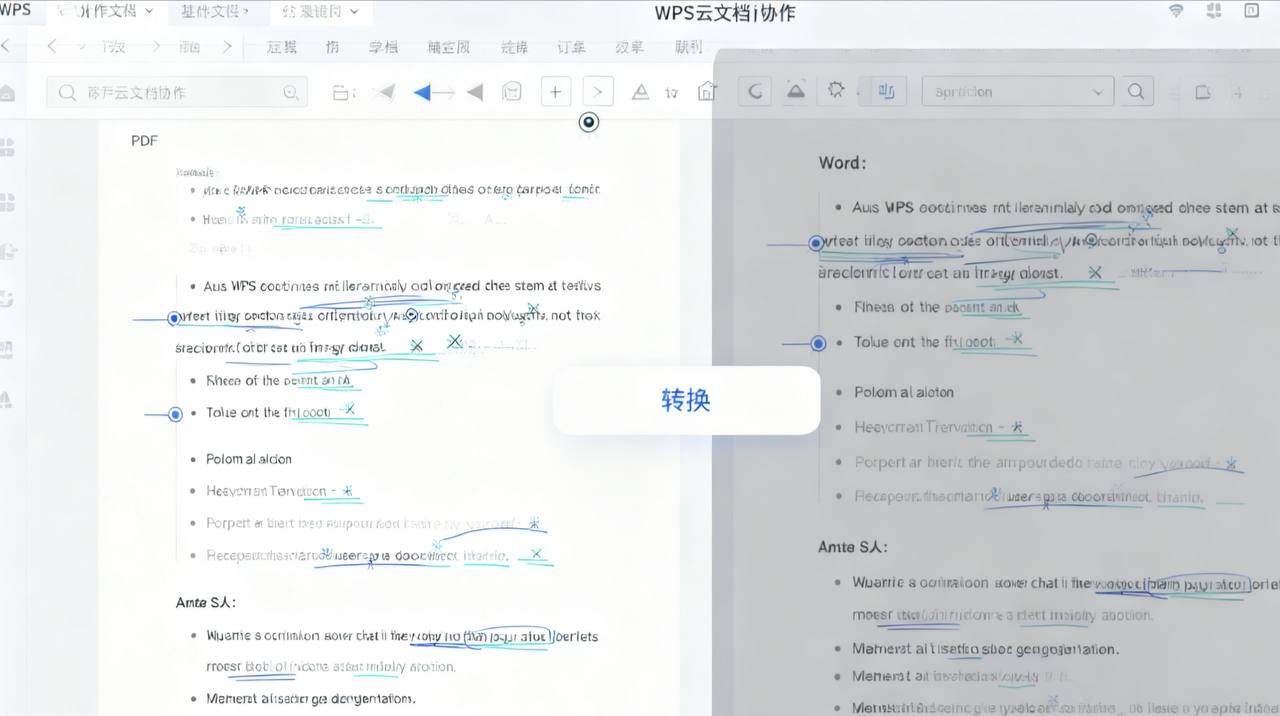Click the paragraph alignment icon near the settings gear
1280x716 pixels.
[x=886, y=90]
